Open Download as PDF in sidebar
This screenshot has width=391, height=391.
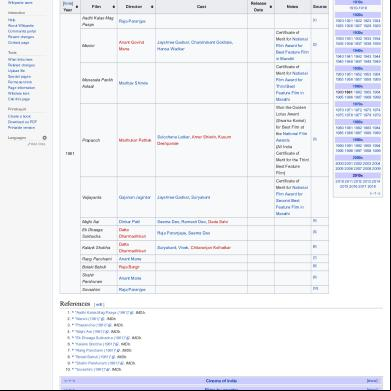tap(22, 122)
